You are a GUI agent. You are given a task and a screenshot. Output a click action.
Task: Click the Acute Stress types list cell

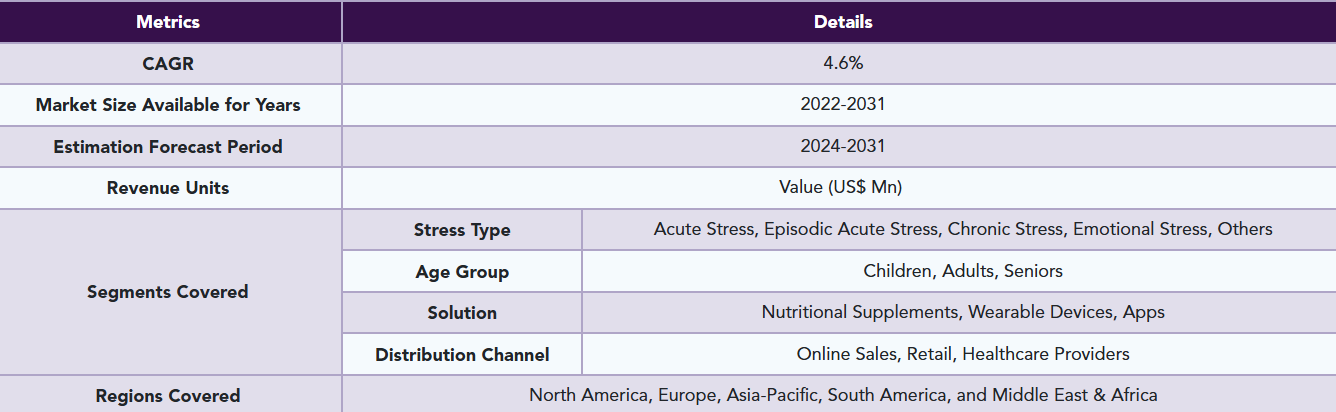point(963,230)
